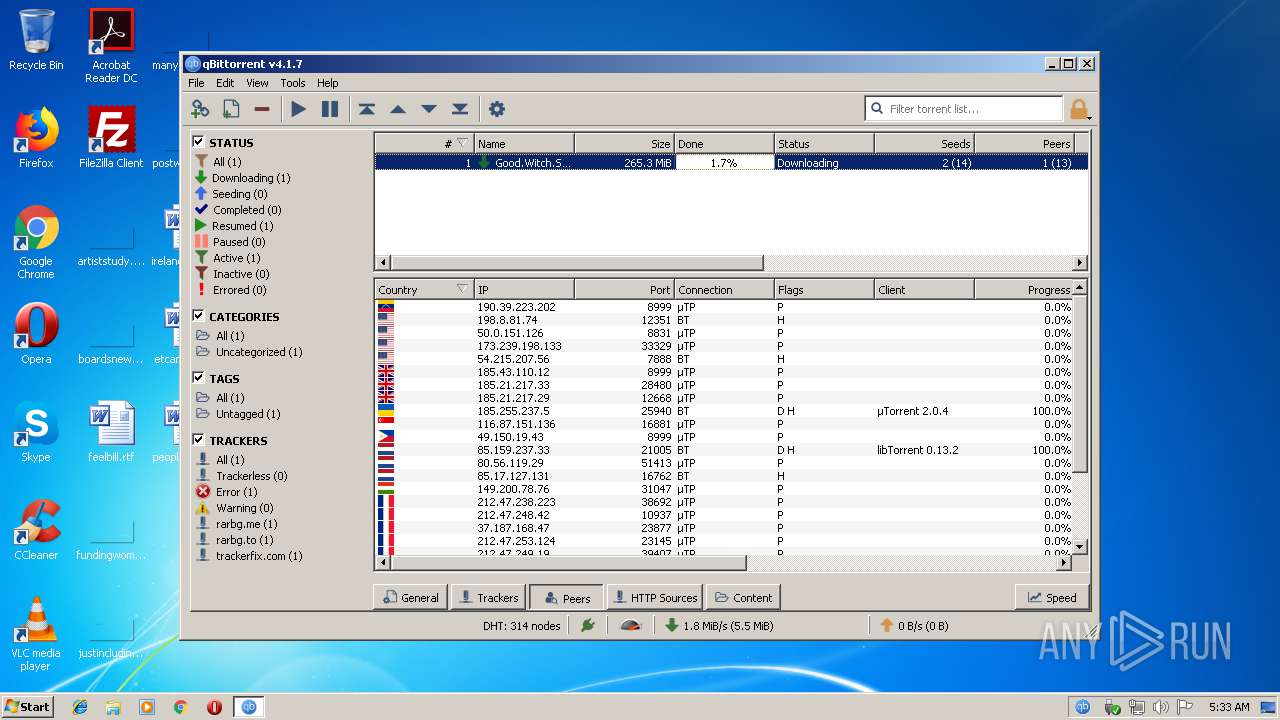Click the Add torrent file toolbar icon

(231, 109)
